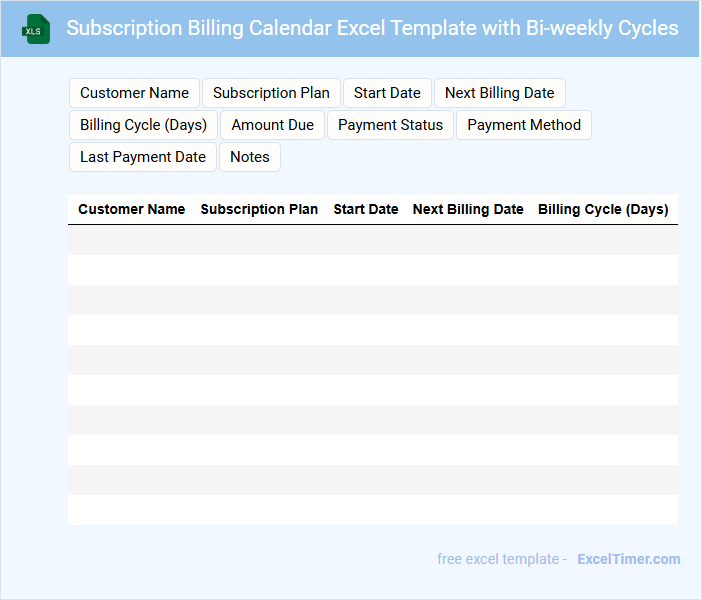Click the Last Payment Date tag
This screenshot has width=702, height=600.
pyautogui.click(x=142, y=157)
